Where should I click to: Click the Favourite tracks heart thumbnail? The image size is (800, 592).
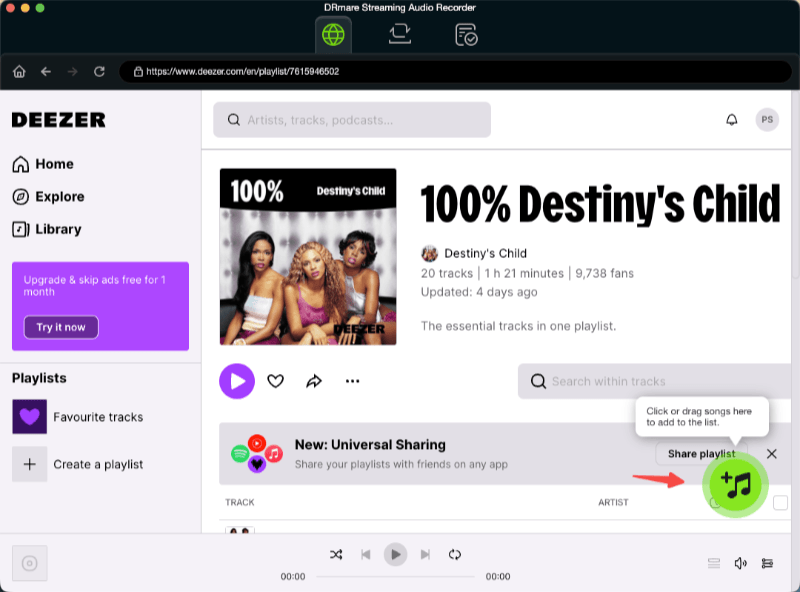[x=30, y=417]
